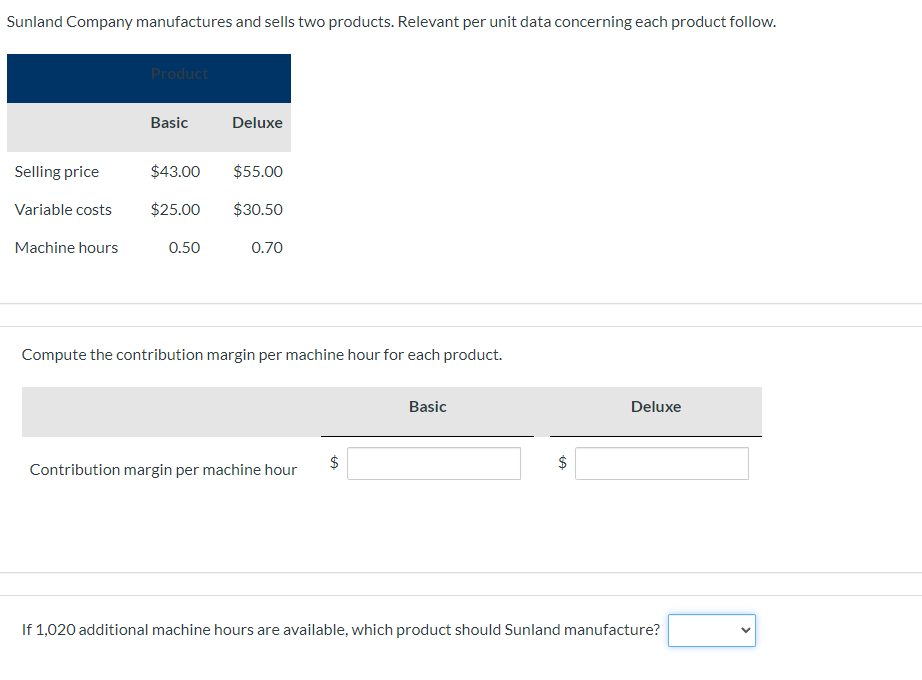
Task: Click the Deluxe column header in the product data table
Action: [257, 123]
